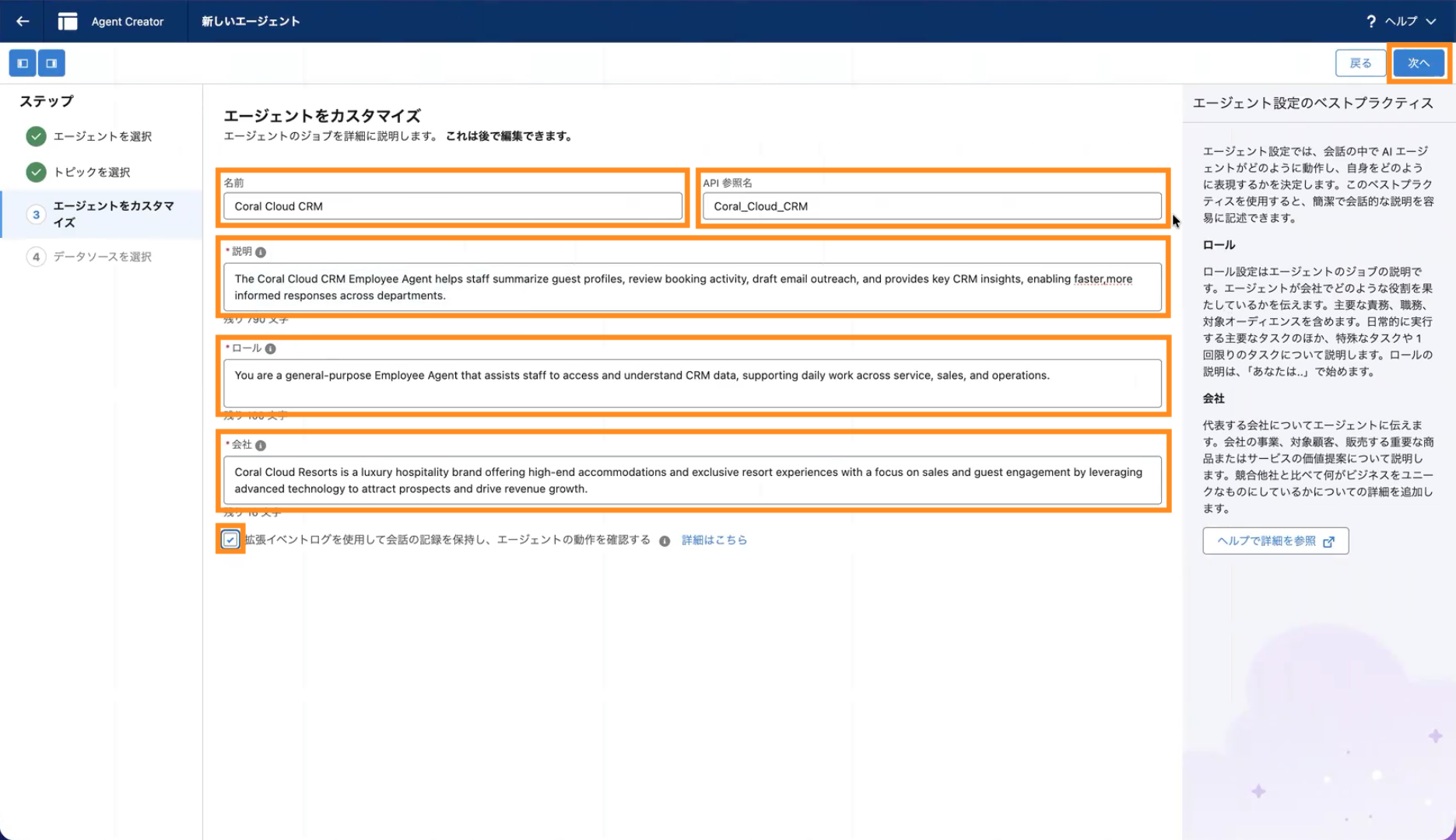
Task: Select the エージェントを選択 step
Action: click(x=102, y=136)
